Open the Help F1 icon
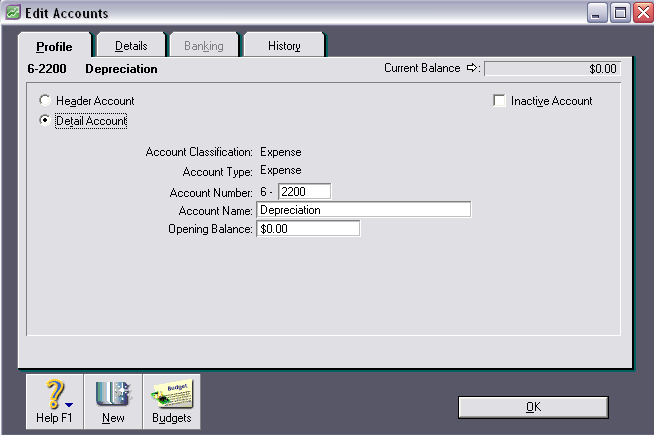654x435 pixels. click(x=55, y=401)
